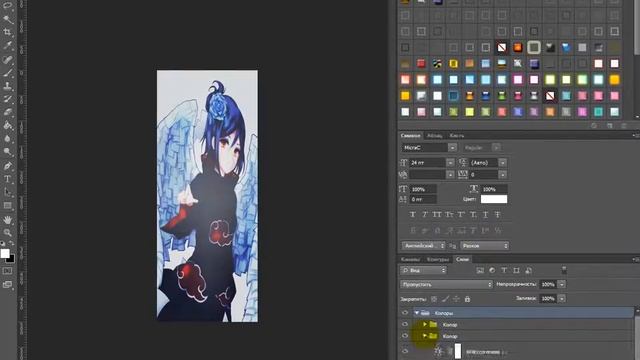Hide the Колоры group layer
The width and height of the screenshot is (640, 360).
click(x=405, y=313)
